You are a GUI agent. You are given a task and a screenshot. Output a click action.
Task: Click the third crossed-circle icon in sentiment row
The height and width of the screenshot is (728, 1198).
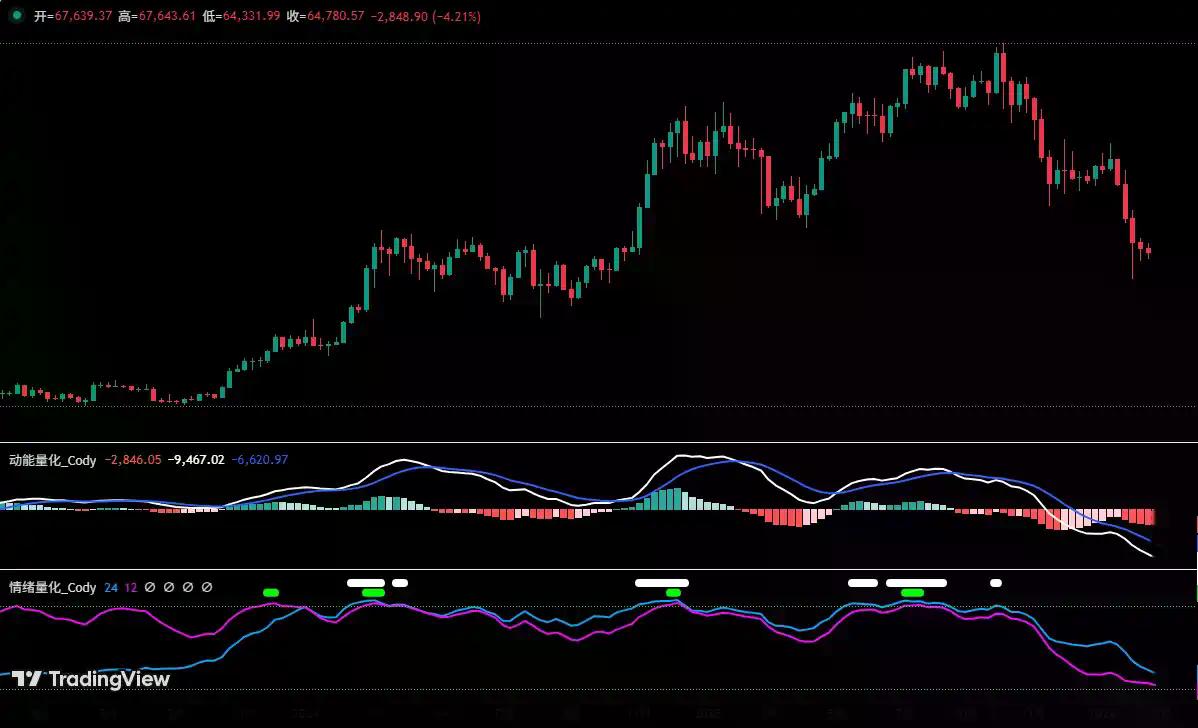(187, 588)
